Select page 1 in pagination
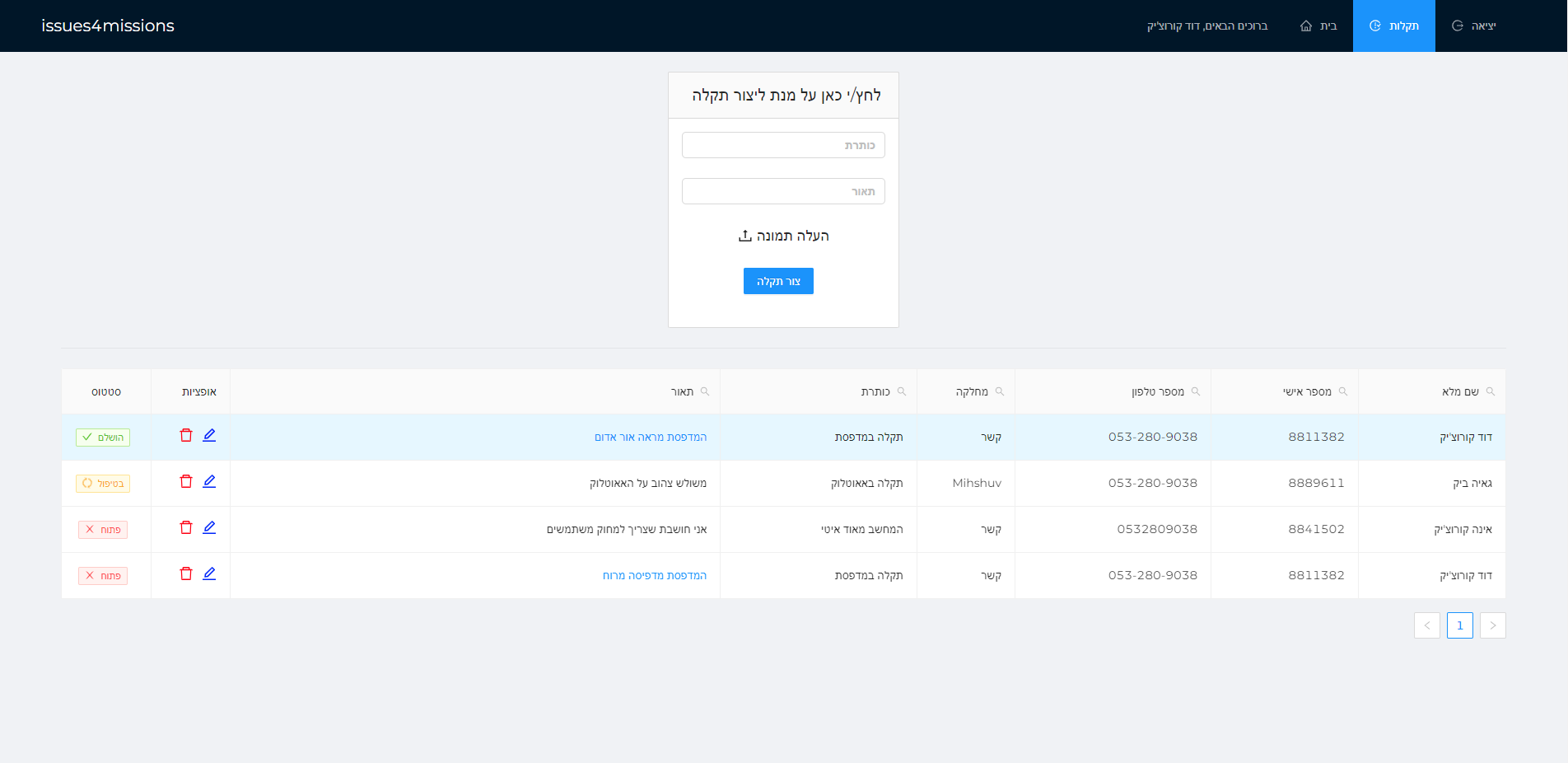The image size is (1568, 763). (1460, 625)
